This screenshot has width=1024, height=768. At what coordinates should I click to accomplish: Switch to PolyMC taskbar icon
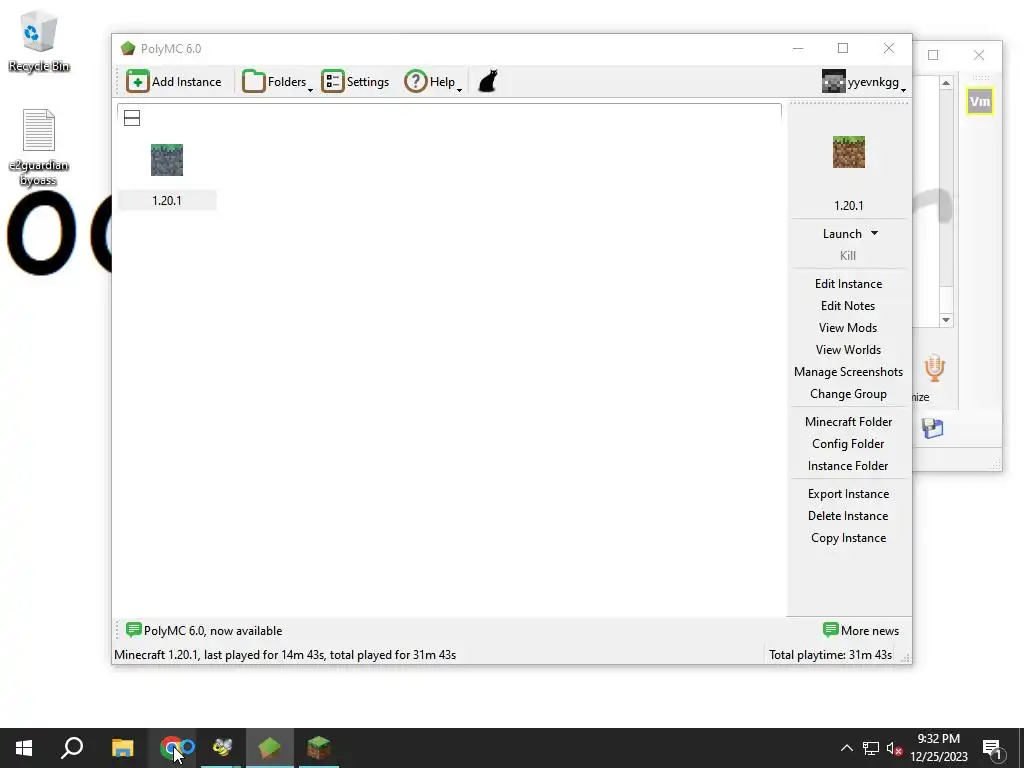(x=270, y=748)
